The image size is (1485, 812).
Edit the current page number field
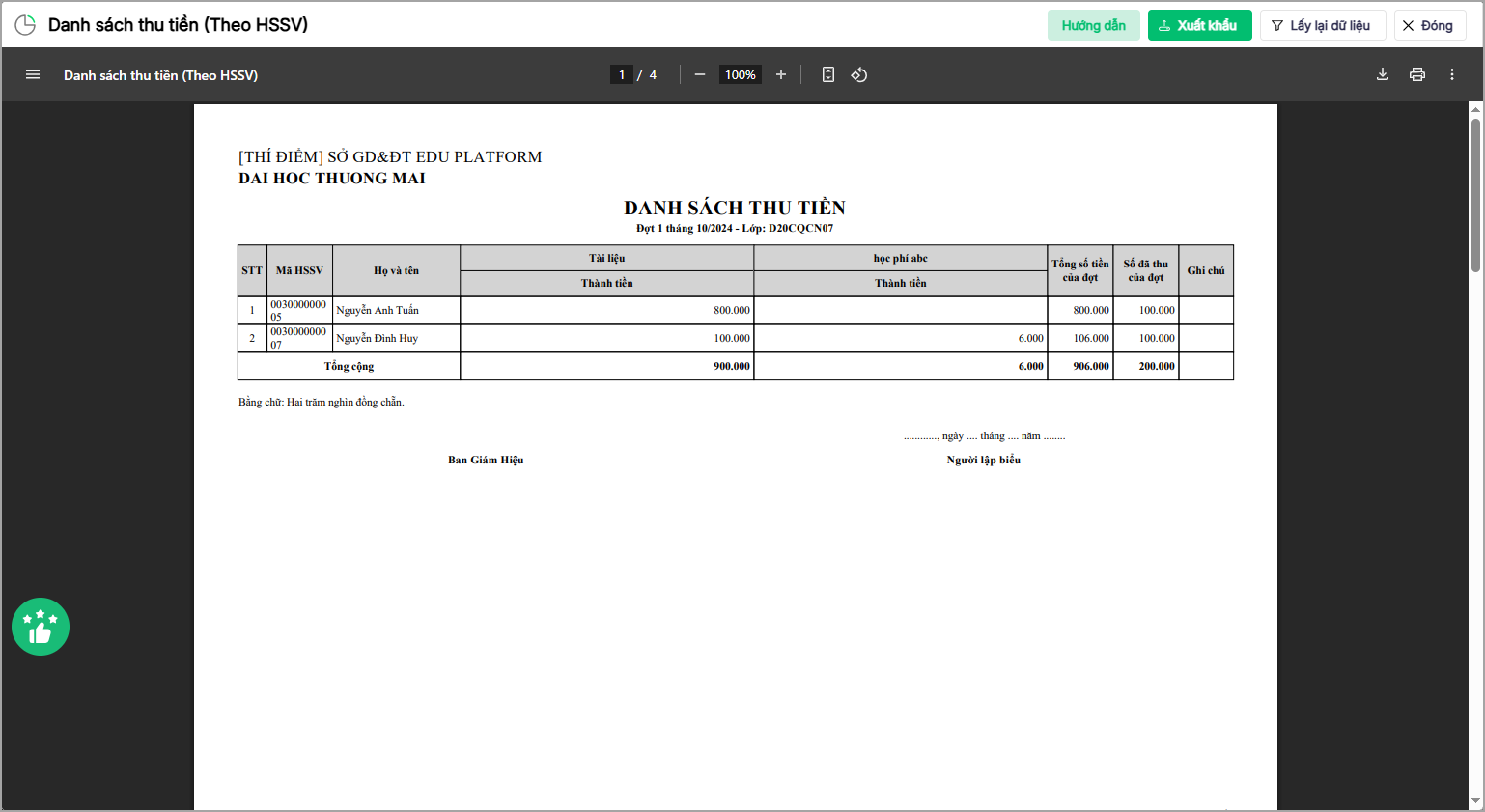622,74
